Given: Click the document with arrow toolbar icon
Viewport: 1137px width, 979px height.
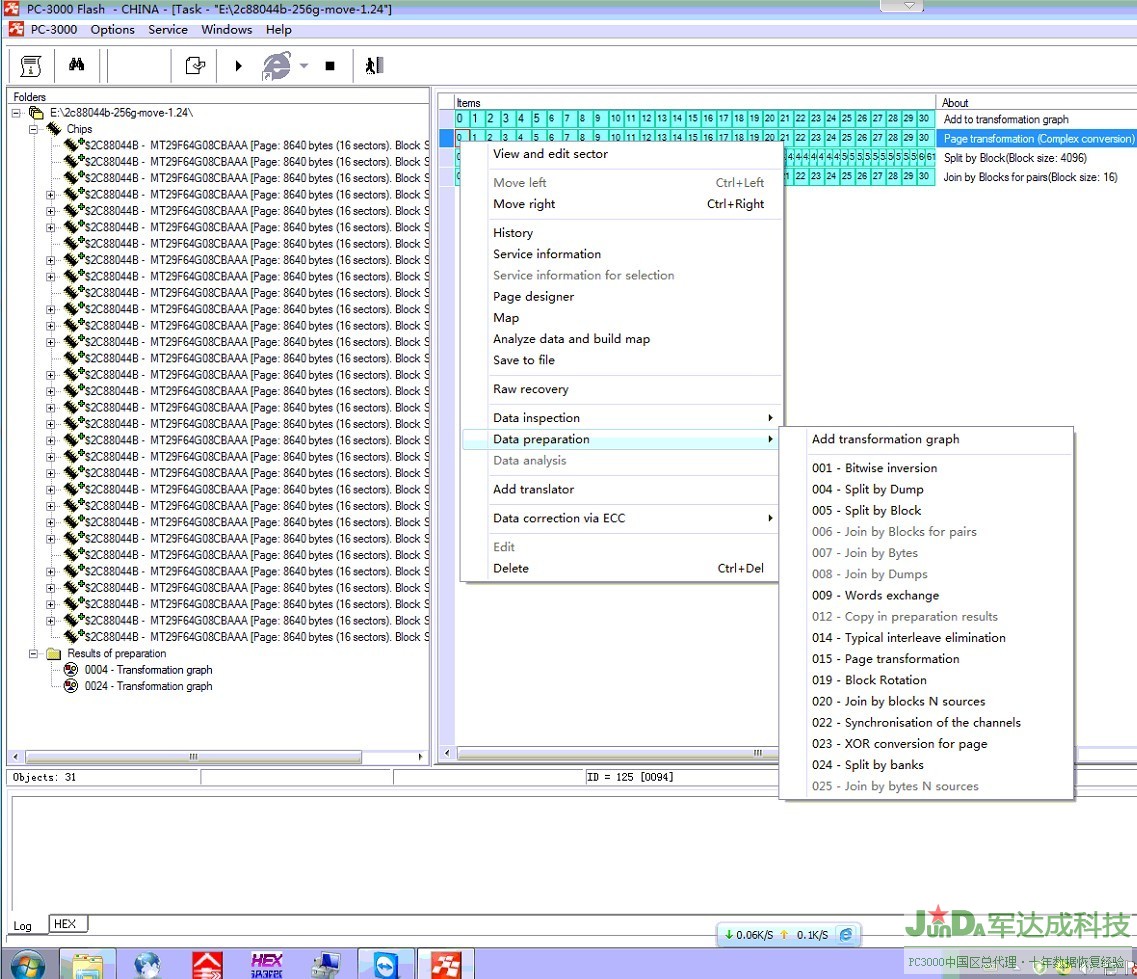Looking at the screenshot, I should click(x=195, y=66).
